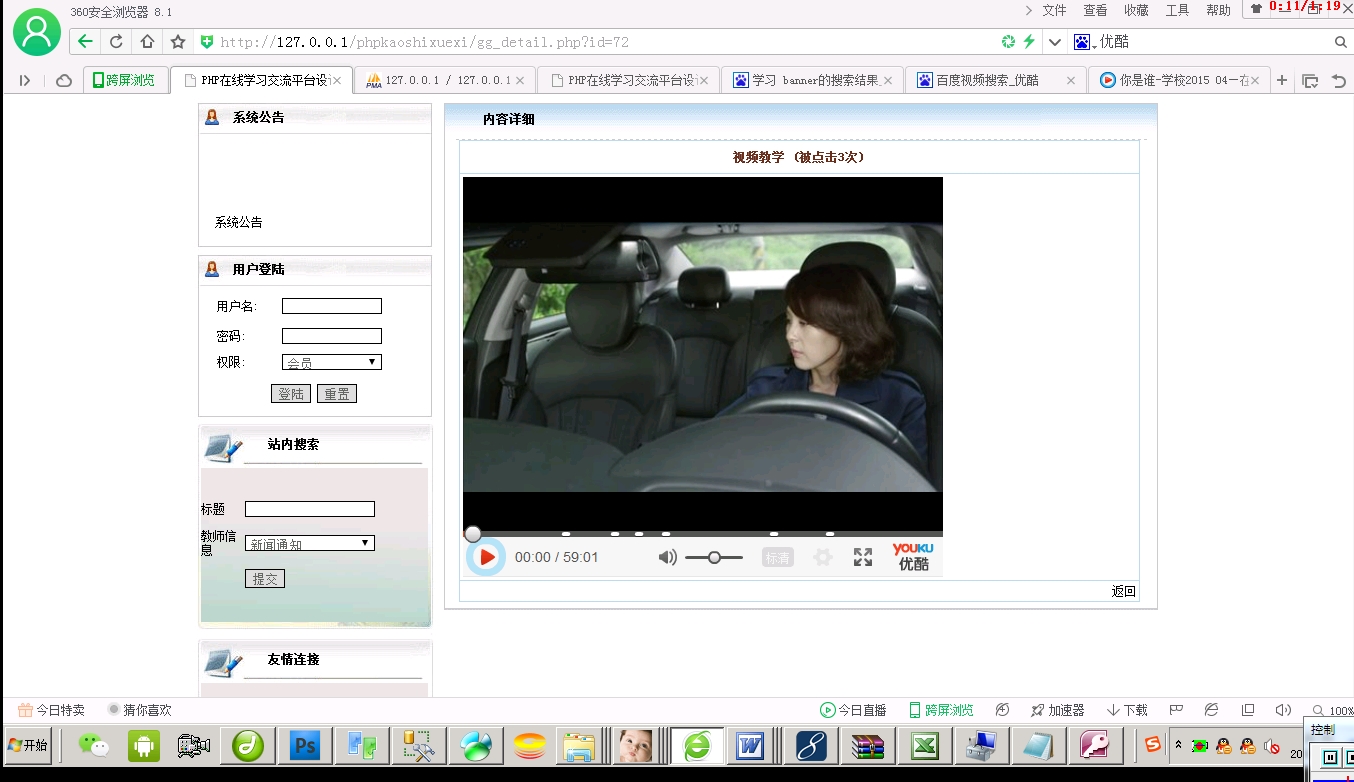Screen dimensions: 1354x782
Task: Change the 标清 video quality setting
Action: pyautogui.click(x=778, y=557)
